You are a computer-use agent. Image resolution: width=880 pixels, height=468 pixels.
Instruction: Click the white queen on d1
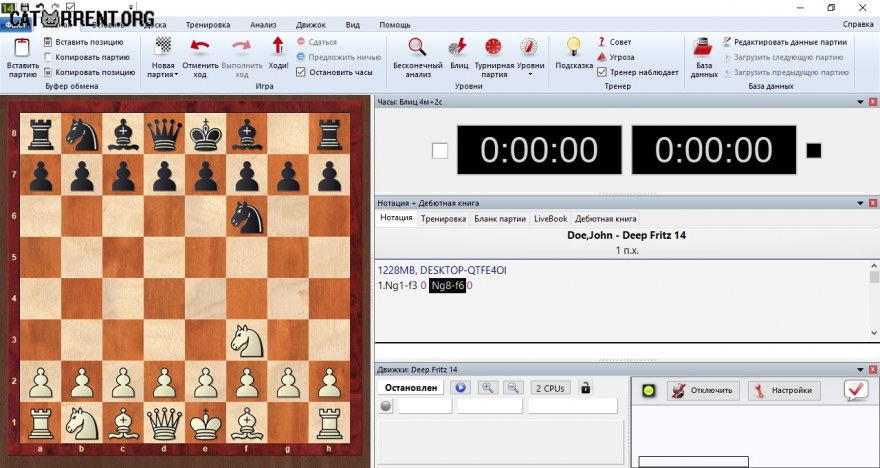(x=164, y=423)
